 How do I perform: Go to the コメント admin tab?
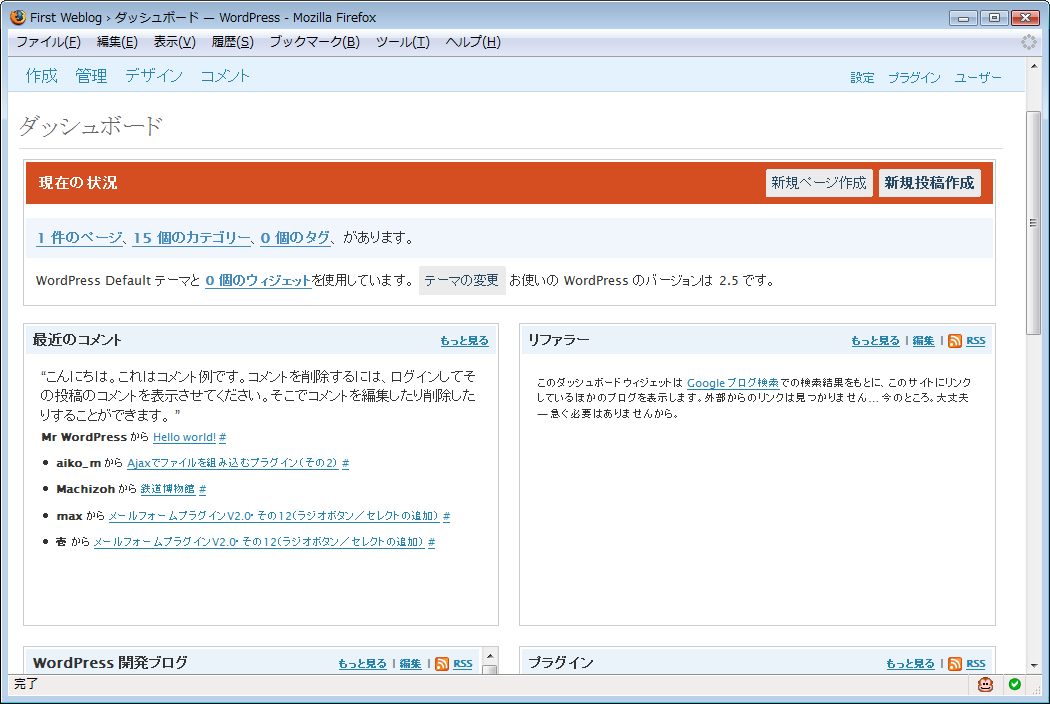click(226, 76)
